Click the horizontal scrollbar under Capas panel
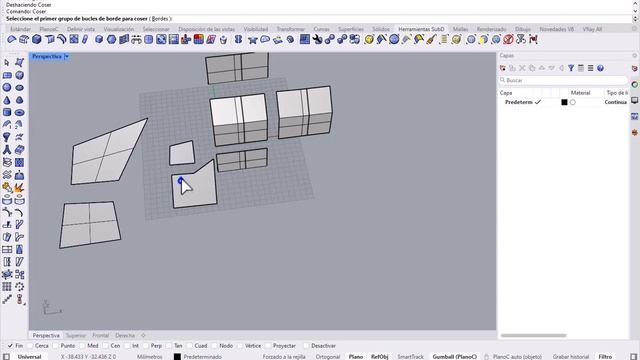640x360 pixels. pos(533,336)
